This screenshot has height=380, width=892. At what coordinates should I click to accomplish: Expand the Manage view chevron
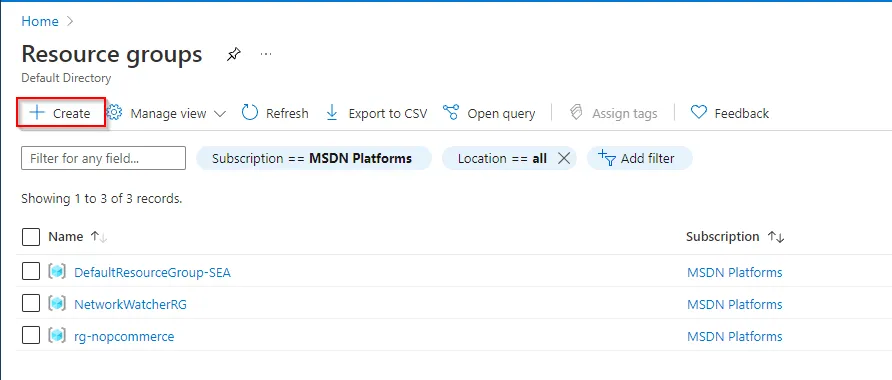click(220, 113)
